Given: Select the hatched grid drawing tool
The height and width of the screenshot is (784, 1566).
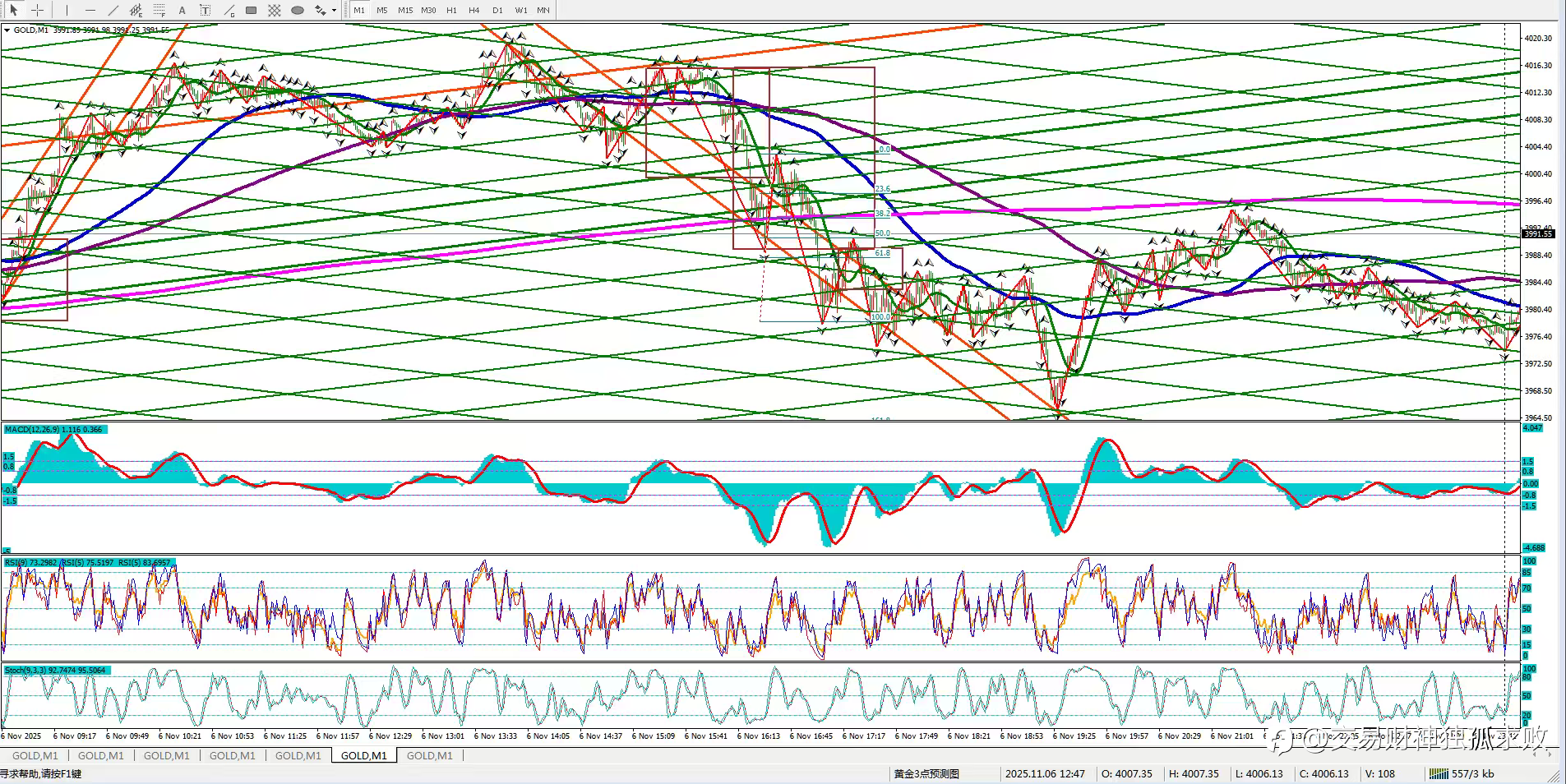Looking at the screenshot, I should pos(275,11).
